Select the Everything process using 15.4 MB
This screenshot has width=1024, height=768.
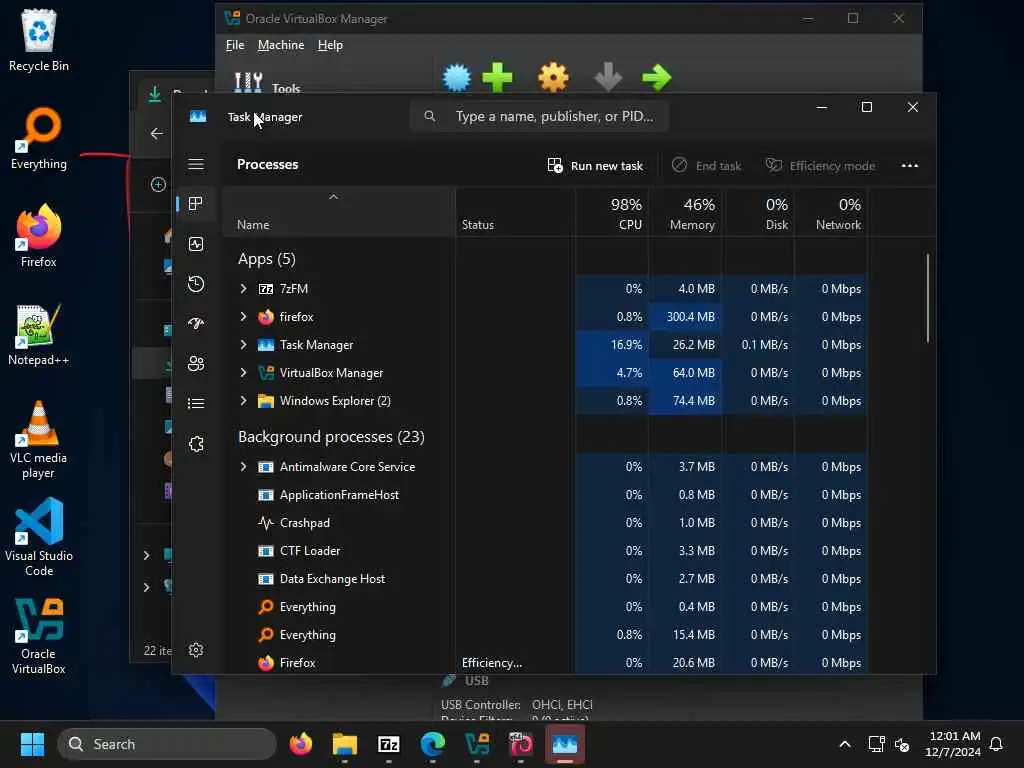tap(545, 635)
